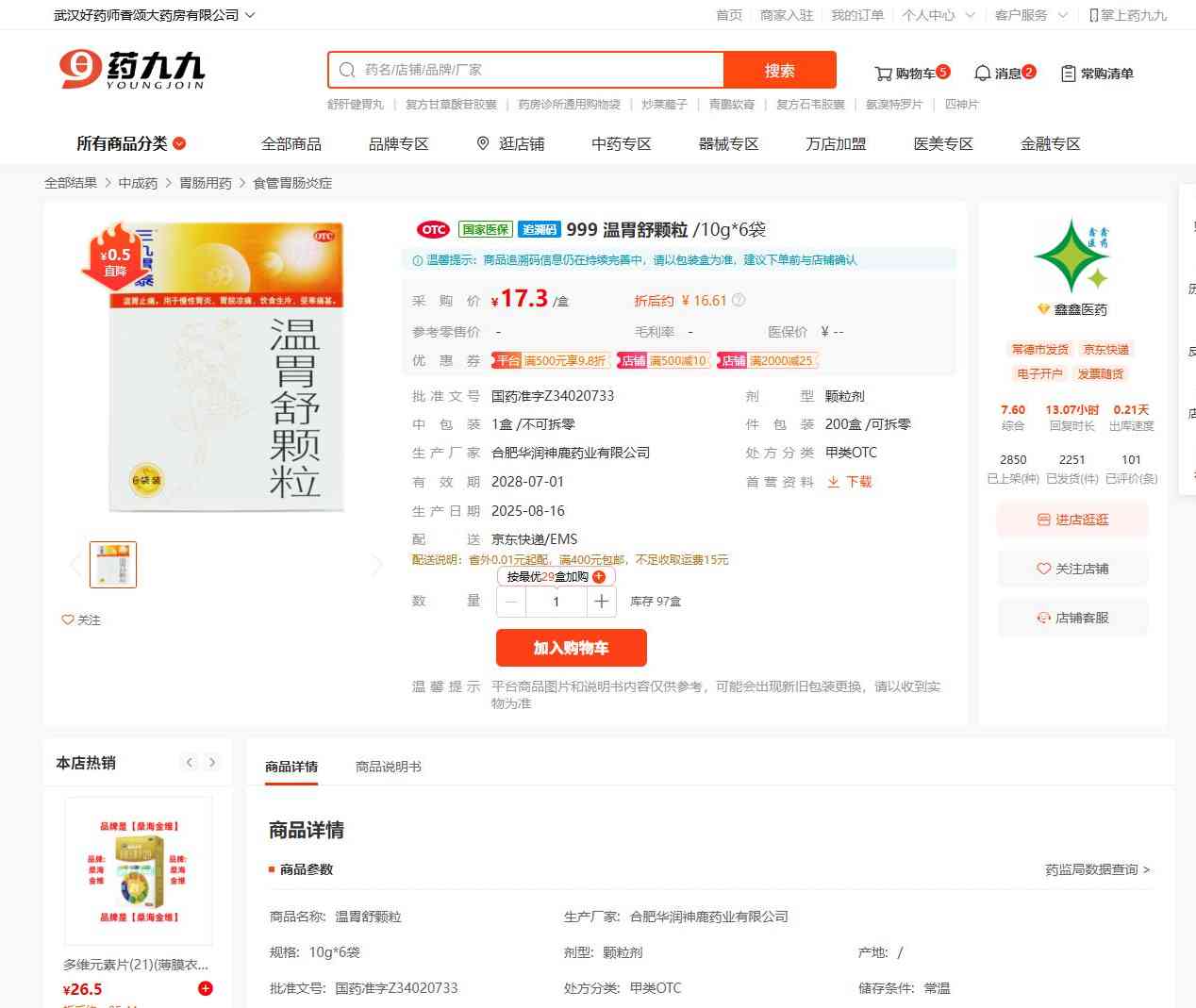This screenshot has width=1196, height=1008.
Task: Add the product to the cart
Action: click(572, 648)
